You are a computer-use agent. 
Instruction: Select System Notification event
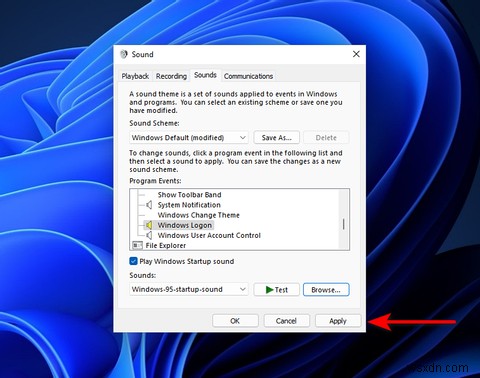pyautogui.click(x=189, y=205)
